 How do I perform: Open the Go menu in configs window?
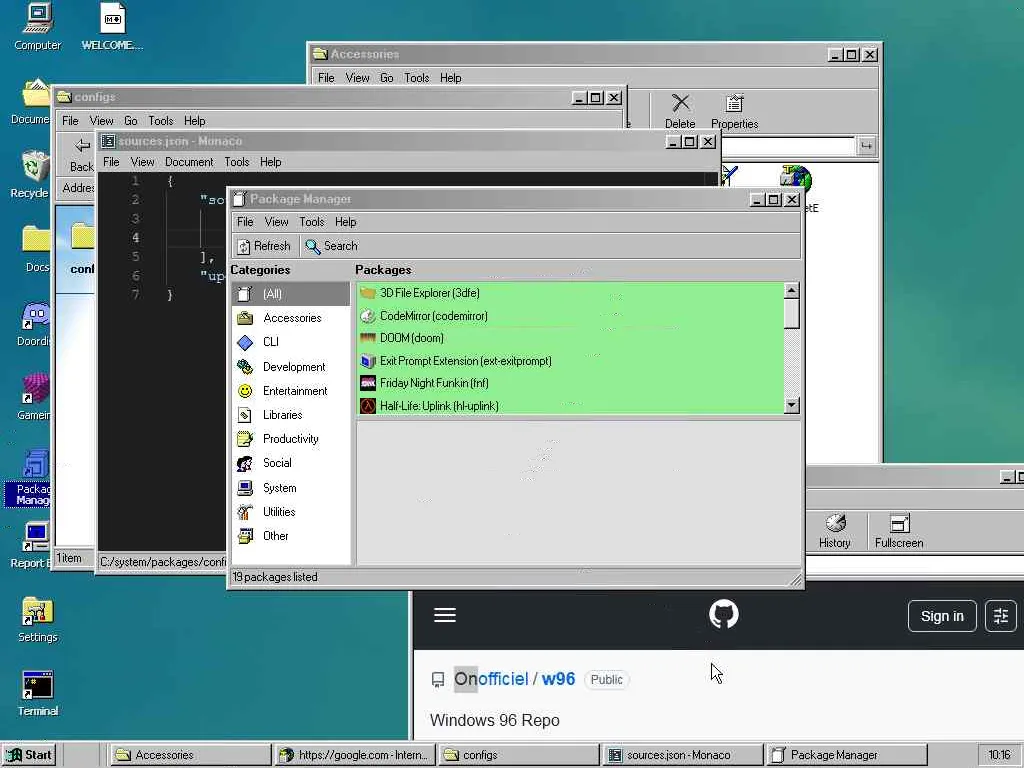(131, 121)
